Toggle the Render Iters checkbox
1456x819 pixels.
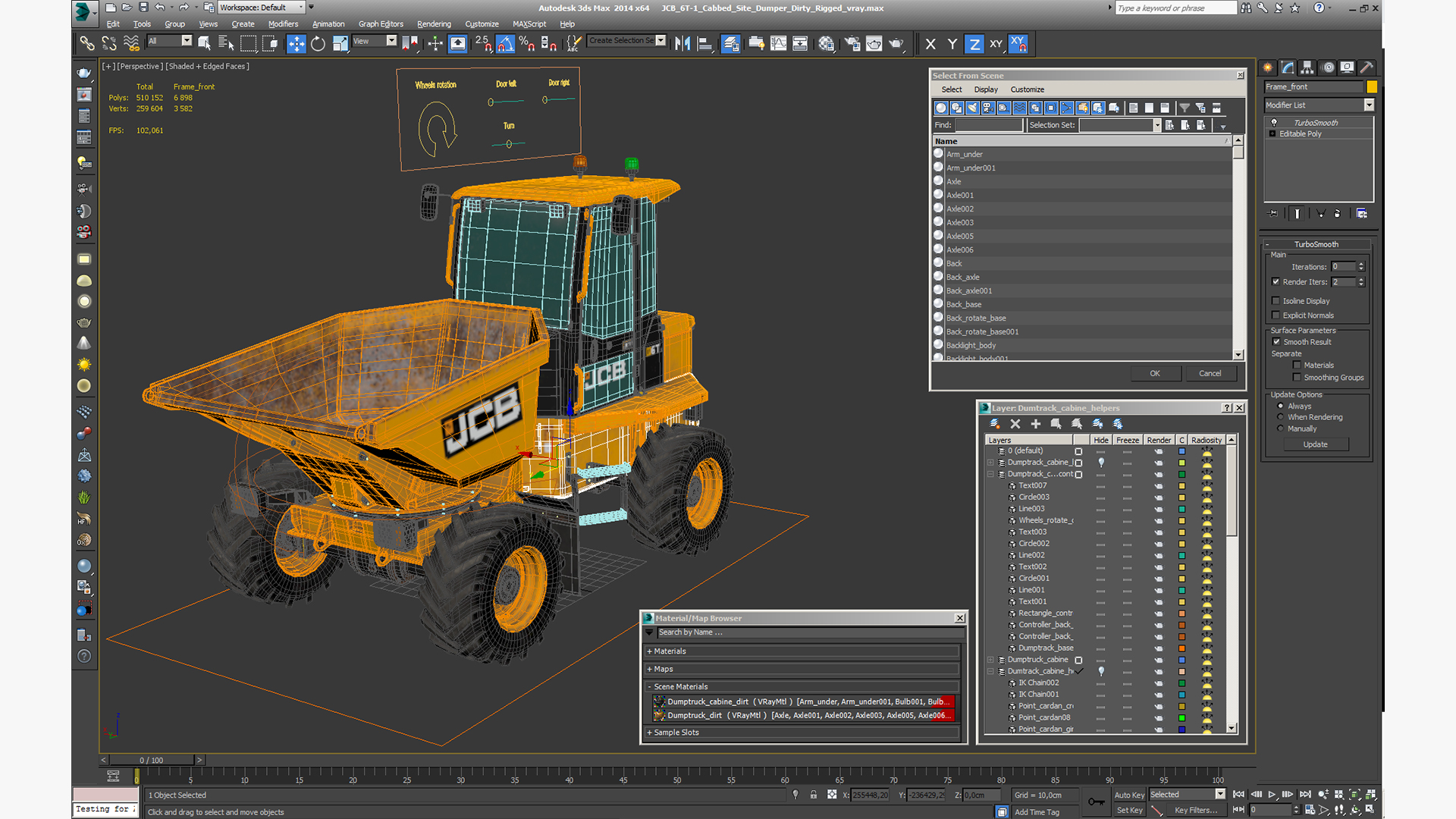1276,282
